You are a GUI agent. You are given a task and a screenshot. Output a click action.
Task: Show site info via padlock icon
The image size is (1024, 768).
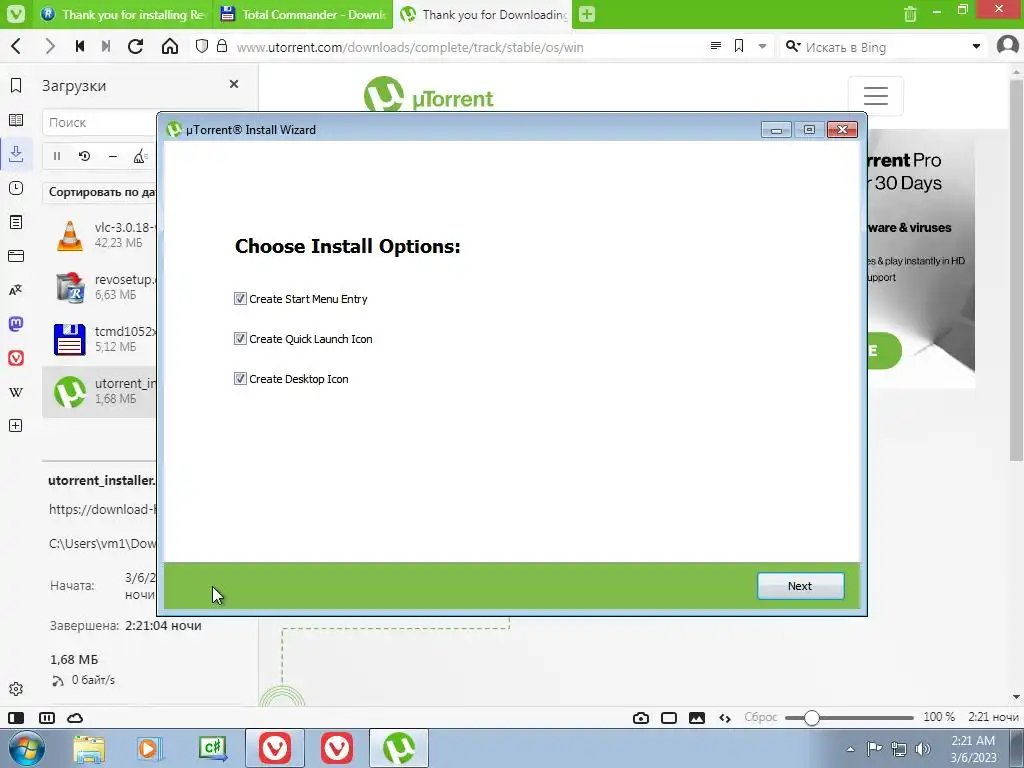pos(222,46)
